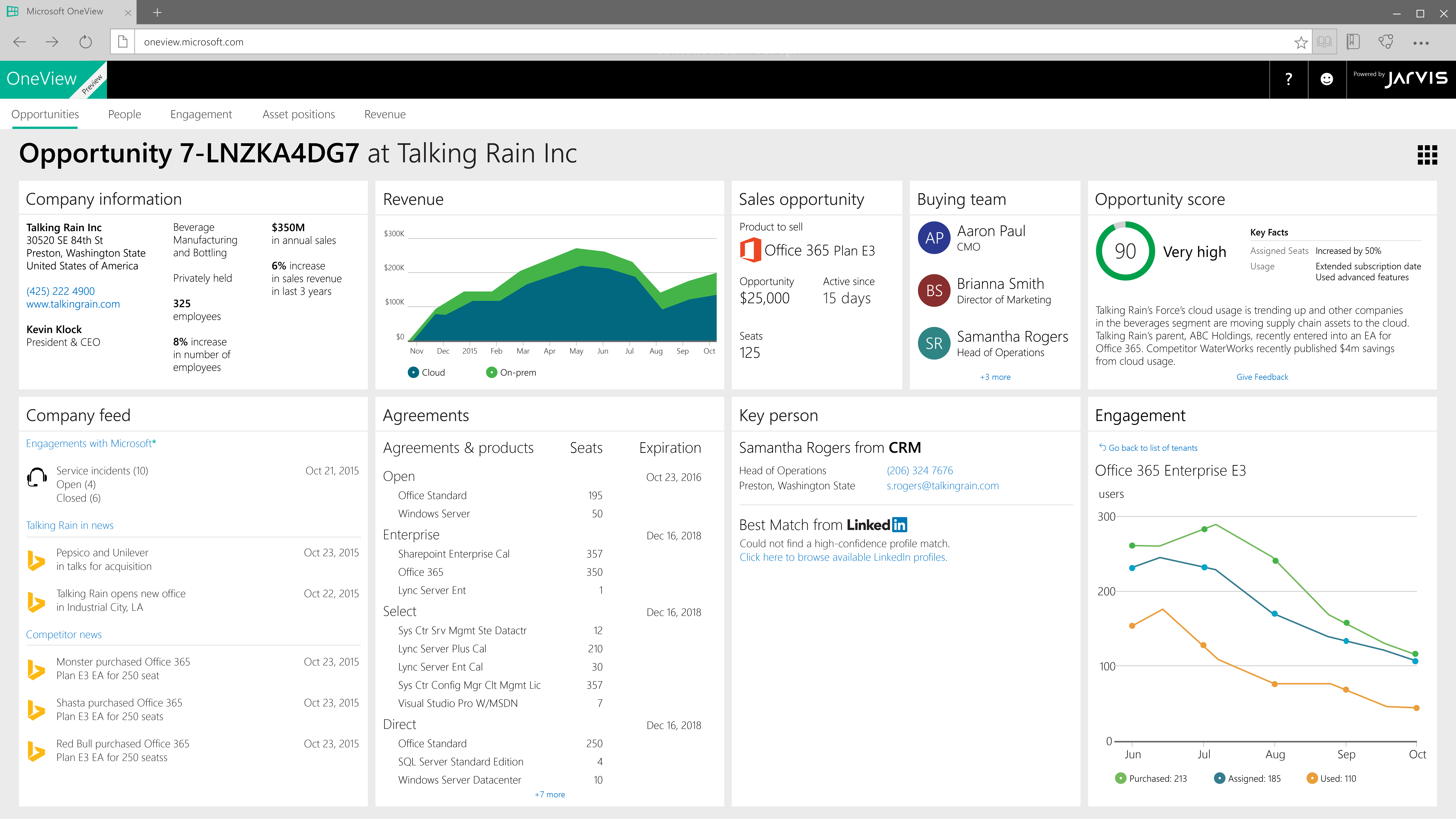Open the Asset positions tab
Viewport: 1456px width, 819px height.
298,114
